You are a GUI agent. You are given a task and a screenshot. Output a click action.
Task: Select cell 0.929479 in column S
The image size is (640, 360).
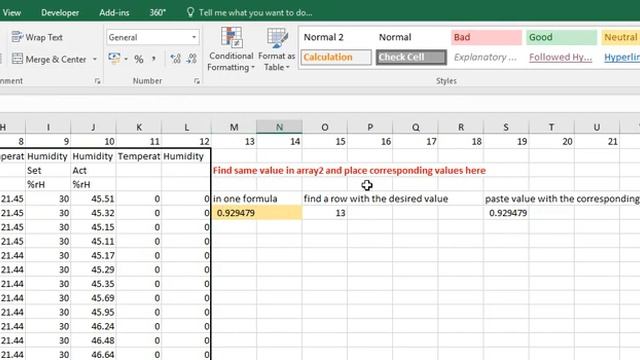pyautogui.click(x=506, y=213)
